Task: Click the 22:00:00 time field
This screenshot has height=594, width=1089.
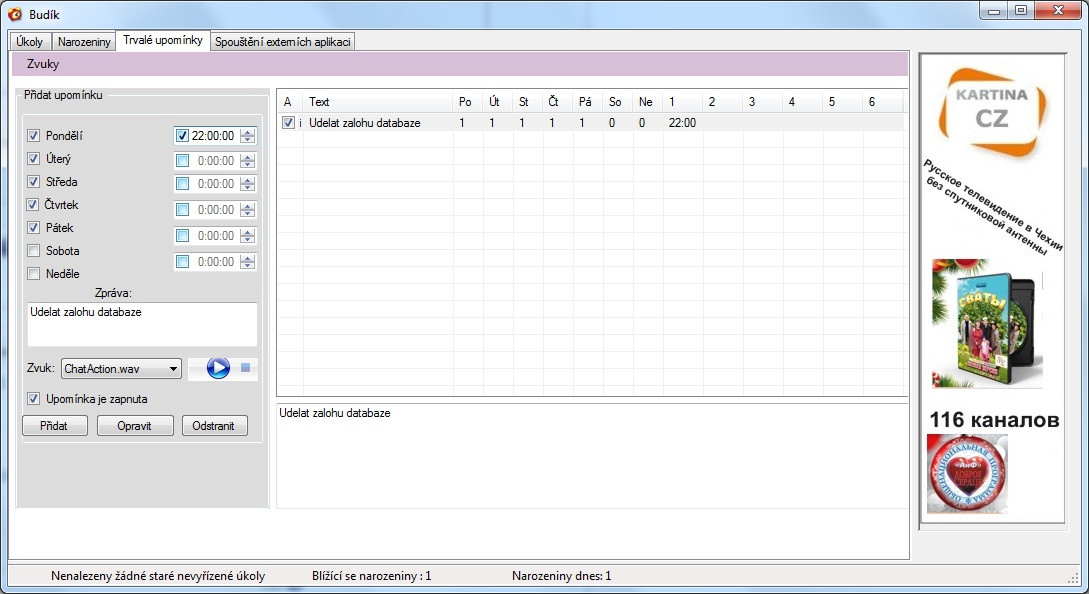Action: click(213, 135)
